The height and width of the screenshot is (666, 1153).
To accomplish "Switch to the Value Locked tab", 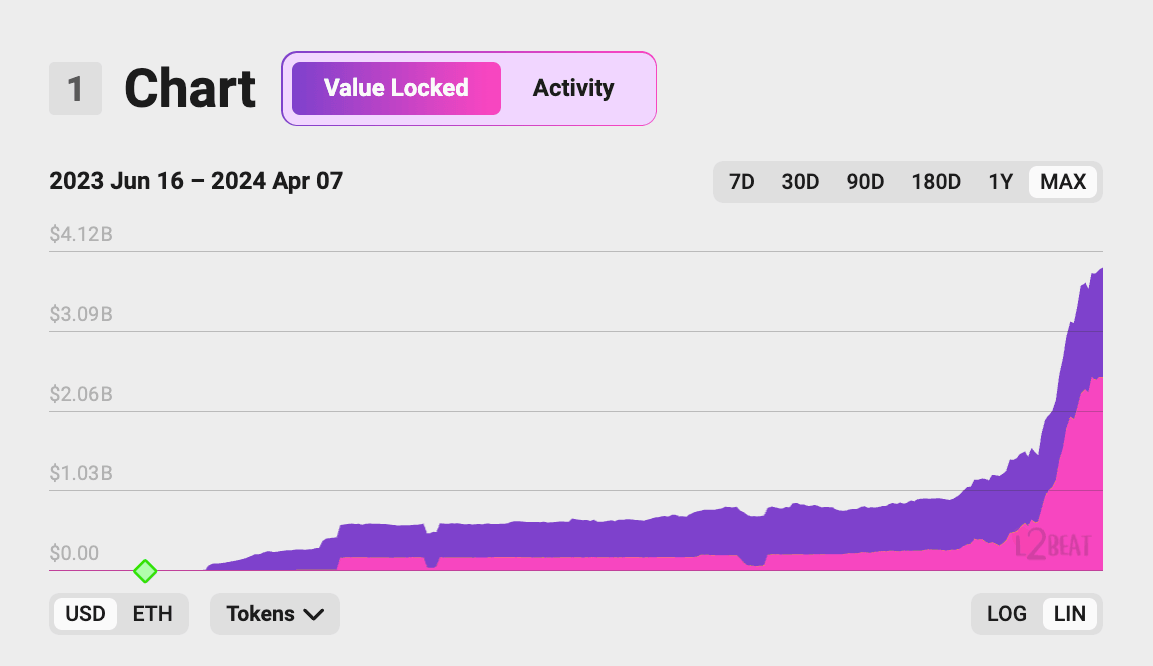I will pyautogui.click(x=396, y=88).
